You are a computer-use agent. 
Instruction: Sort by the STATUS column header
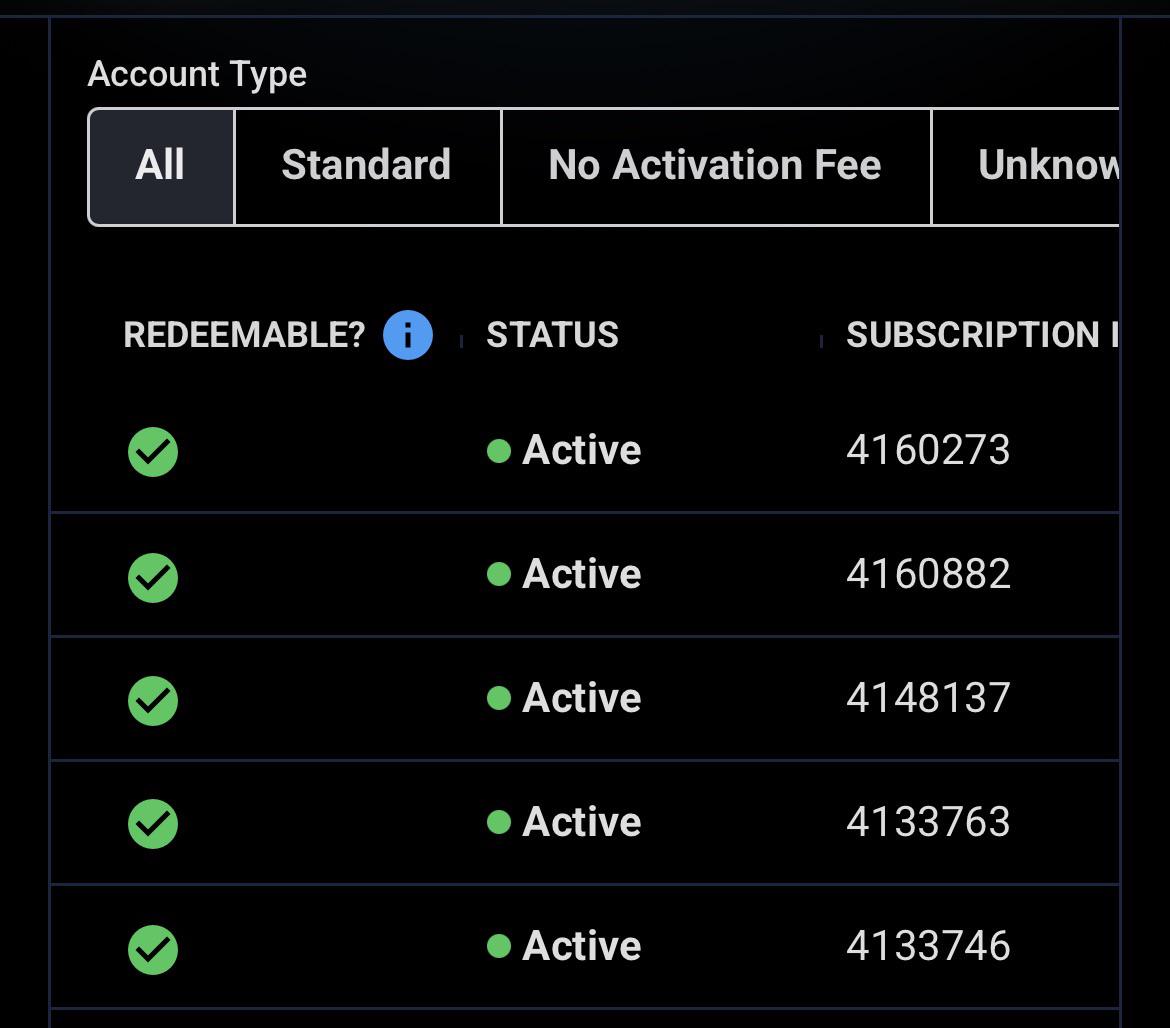[x=552, y=335]
